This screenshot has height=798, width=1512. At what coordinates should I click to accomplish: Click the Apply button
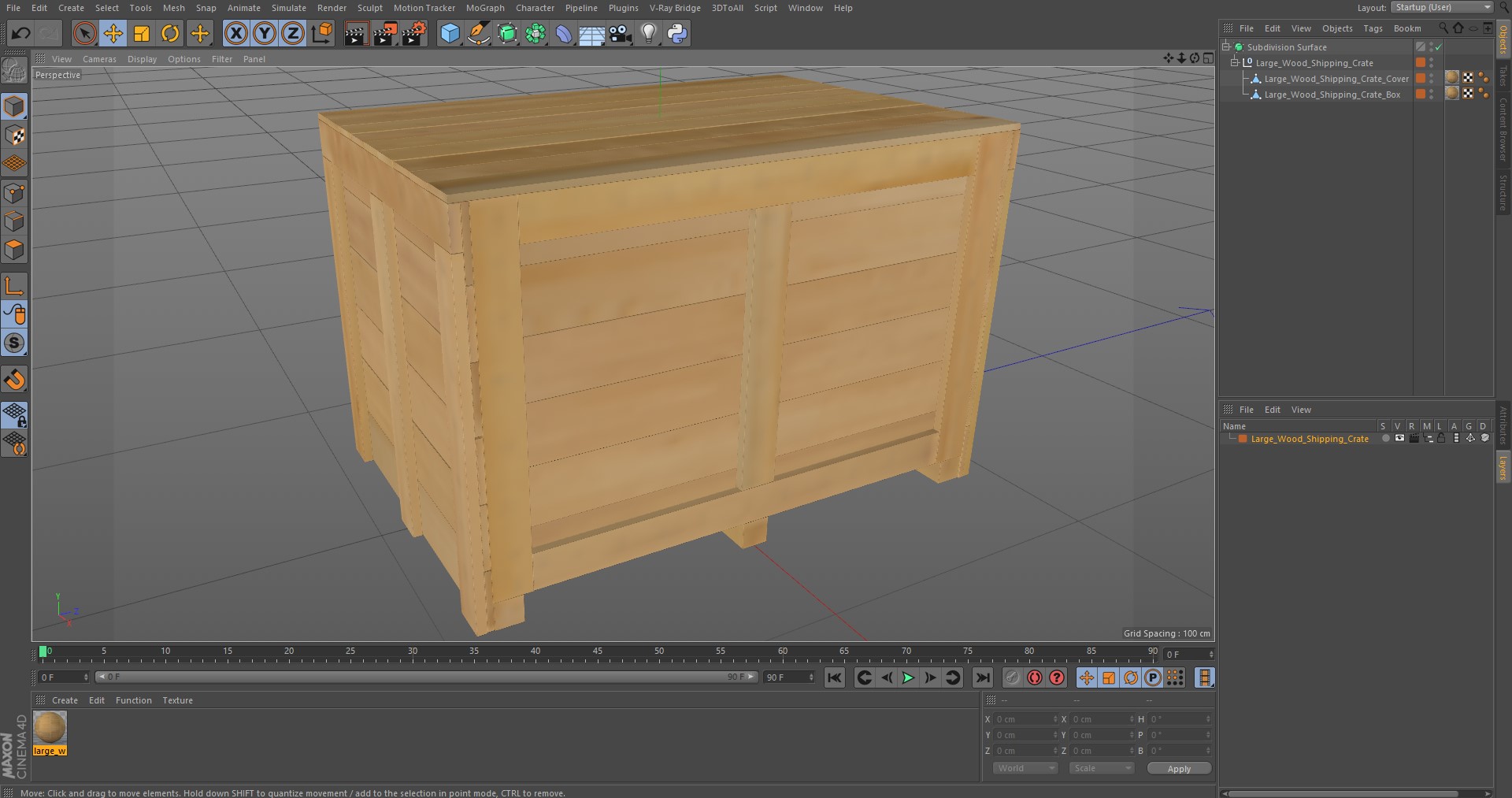[1179, 769]
